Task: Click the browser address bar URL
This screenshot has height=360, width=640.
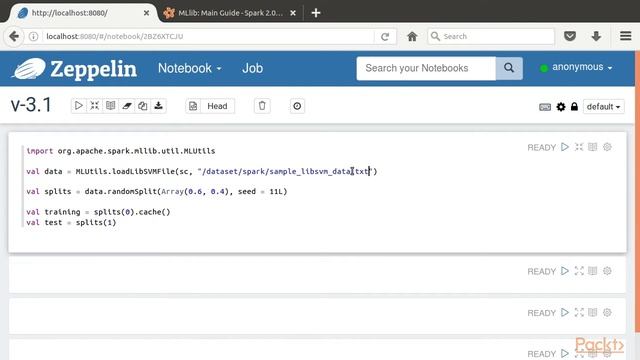Action: click(208, 36)
